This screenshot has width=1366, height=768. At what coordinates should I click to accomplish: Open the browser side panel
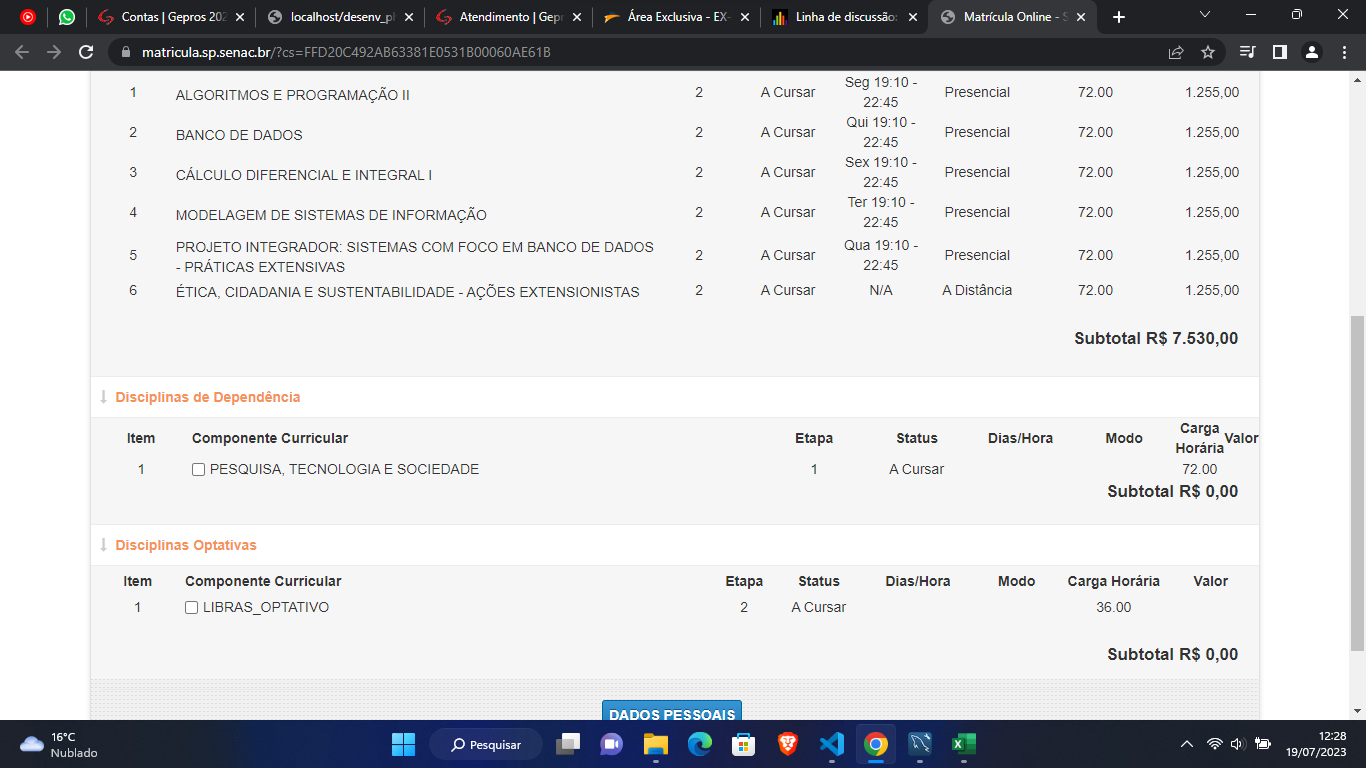pos(1279,52)
